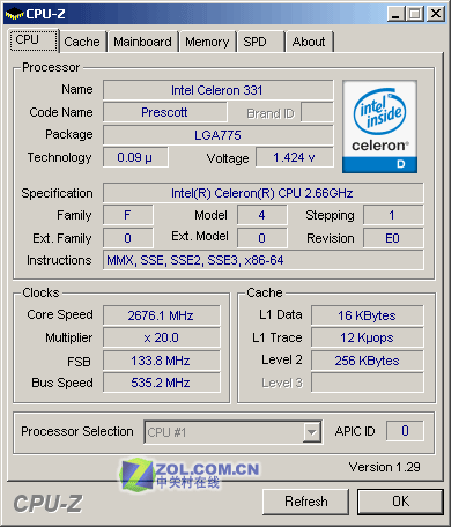This screenshot has width=451, height=527.
Task: Click the Ext. Model value field
Action: [262, 238]
